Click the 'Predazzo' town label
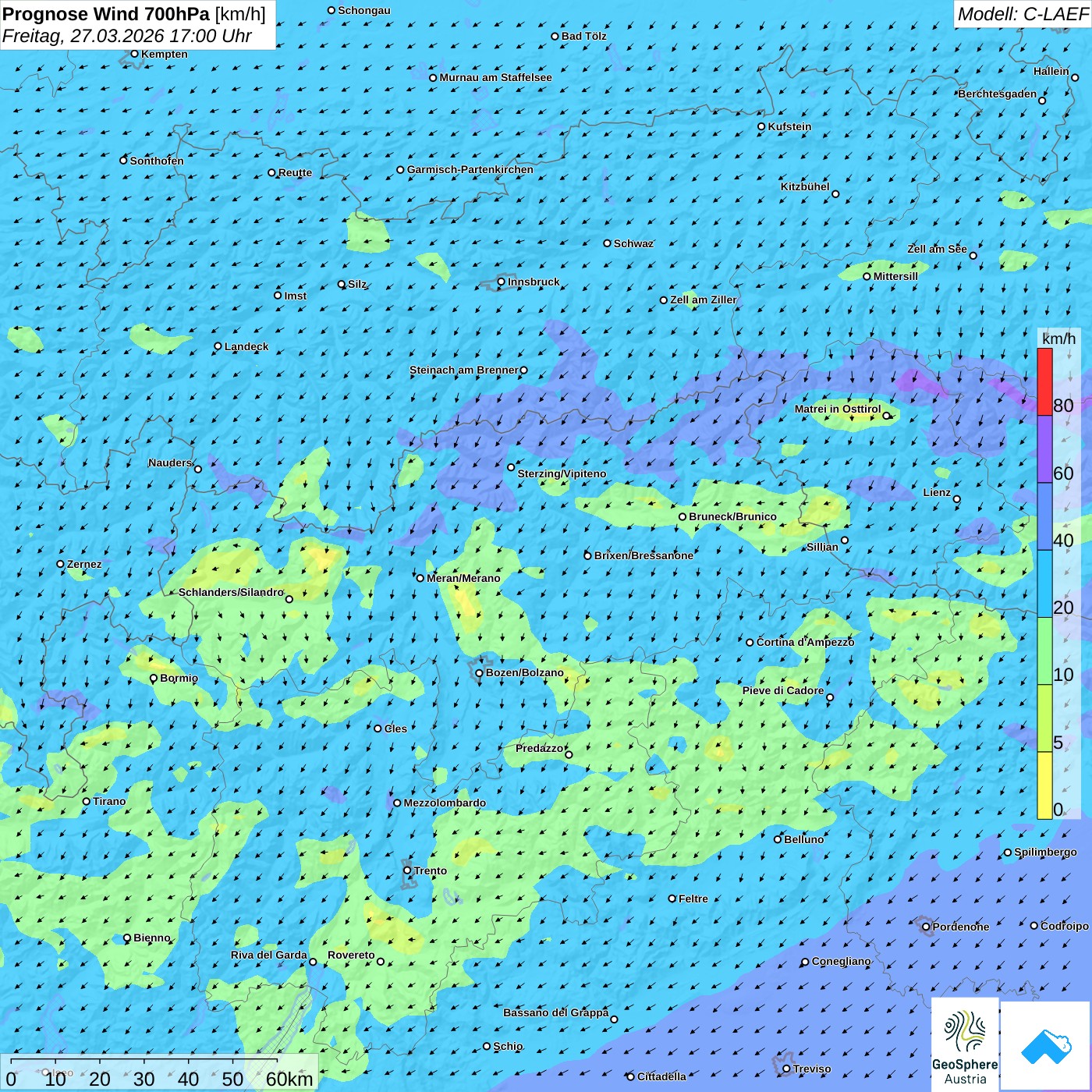The height and width of the screenshot is (1092, 1092). tap(539, 748)
